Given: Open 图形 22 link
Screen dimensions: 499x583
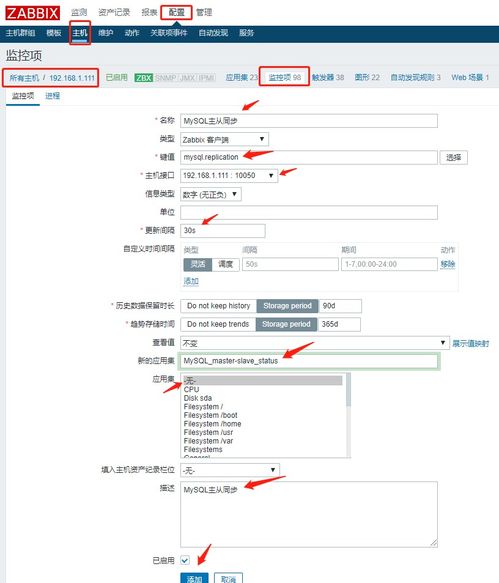Looking at the screenshot, I should (x=367, y=77).
